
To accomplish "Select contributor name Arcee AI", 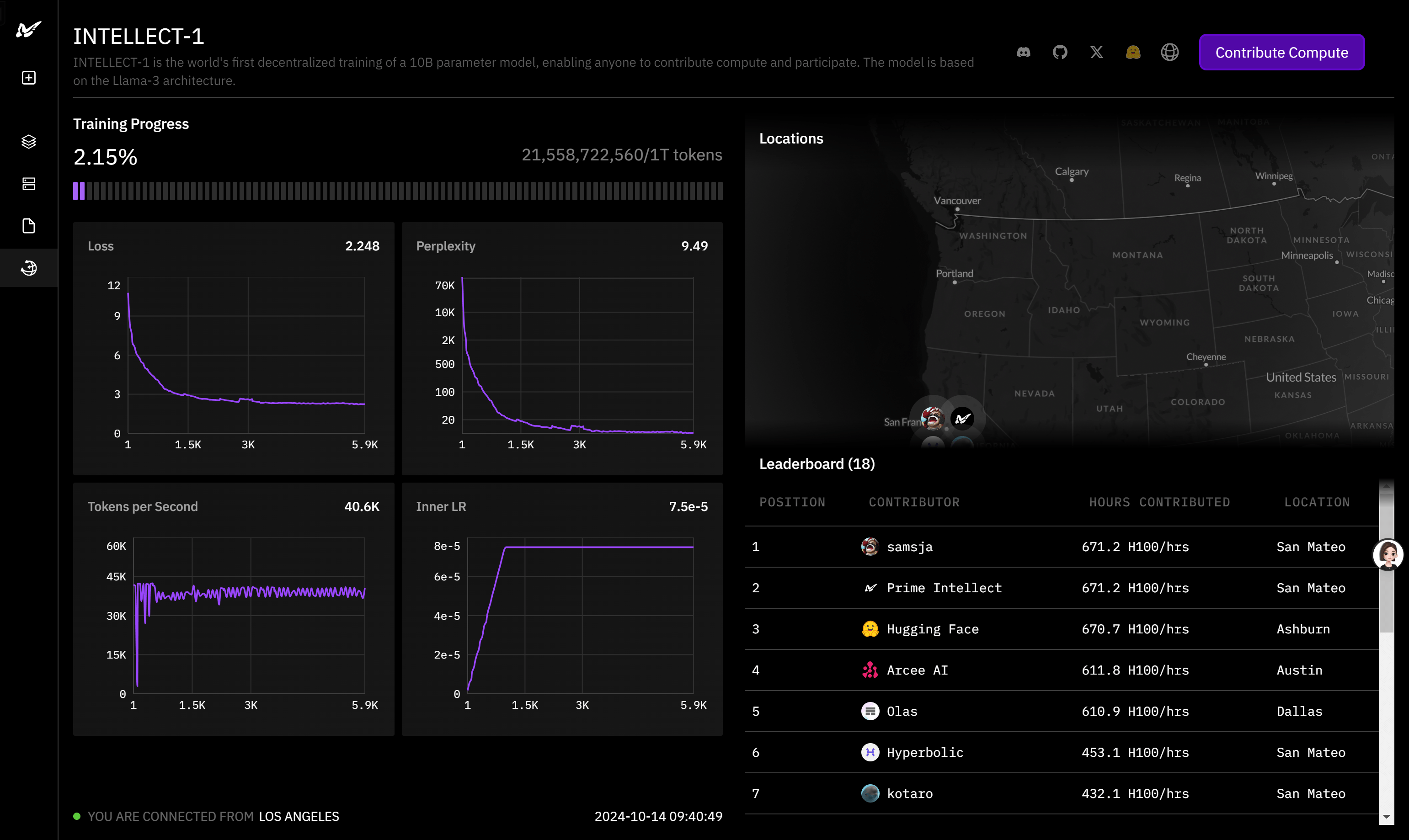I will pos(917,670).
